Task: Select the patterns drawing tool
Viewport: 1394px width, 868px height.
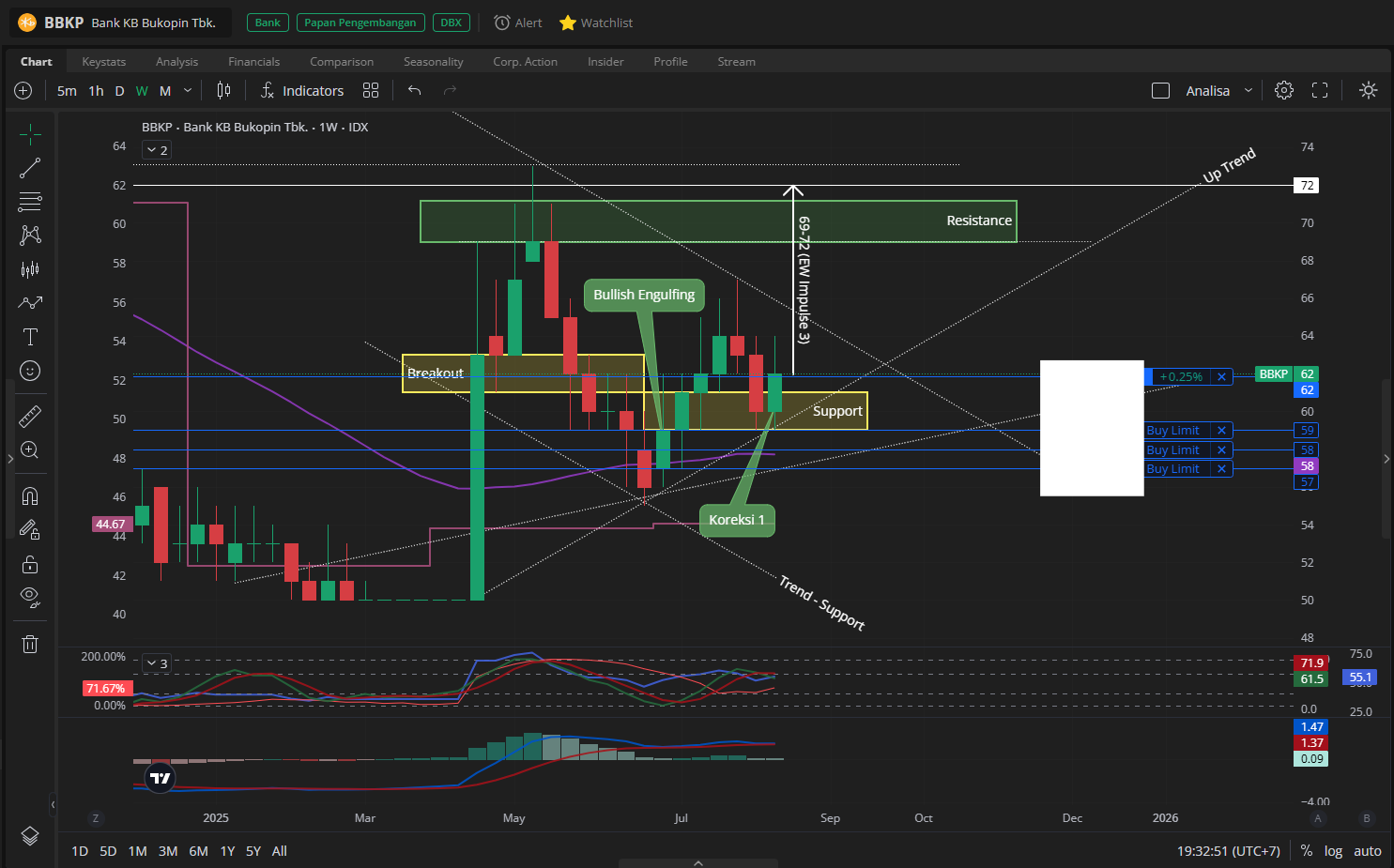Action: pyautogui.click(x=30, y=236)
